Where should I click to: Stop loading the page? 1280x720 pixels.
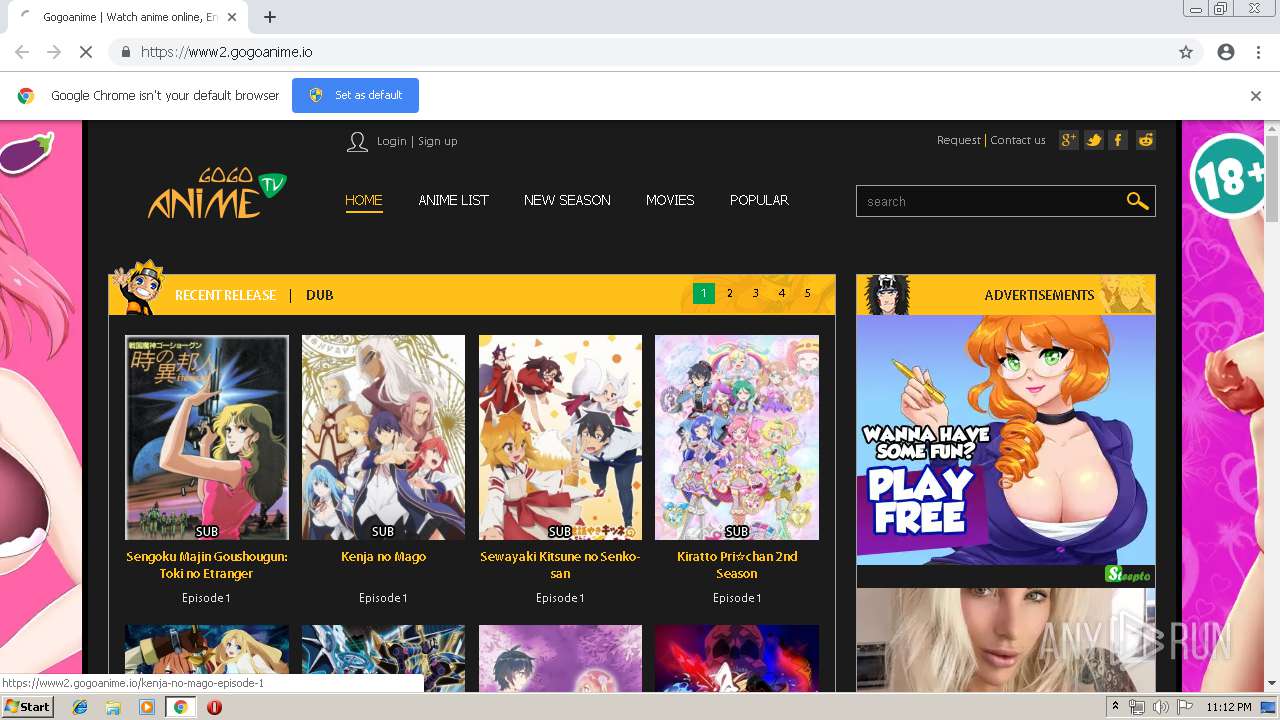86,52
